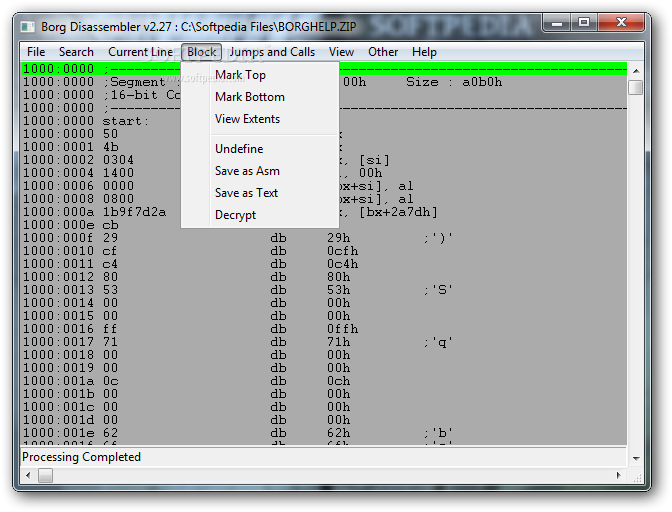Viewport: 672px width, 512px height.
Task: Open the Current Line menu
Action: point(141,52)
